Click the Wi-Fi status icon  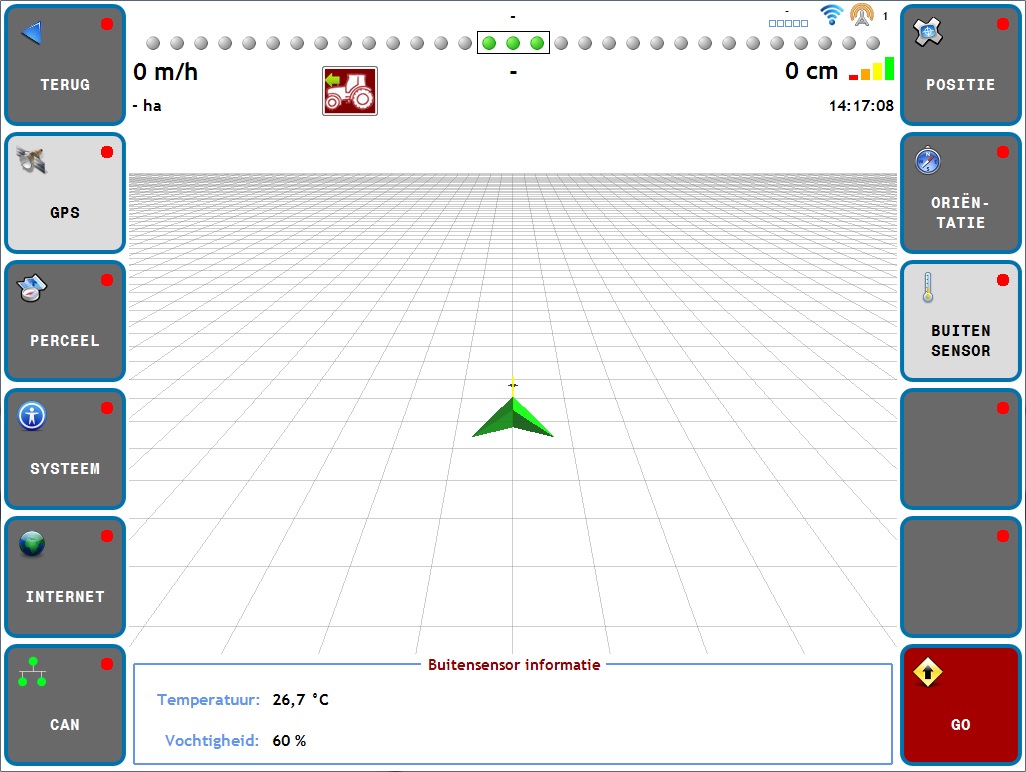click(x=831, y=15)
